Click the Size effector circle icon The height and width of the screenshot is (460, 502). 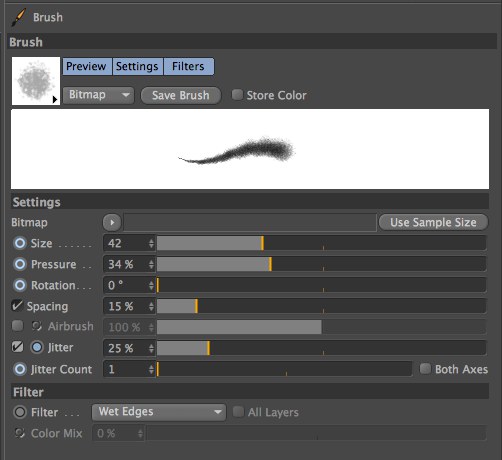(20, 243)
